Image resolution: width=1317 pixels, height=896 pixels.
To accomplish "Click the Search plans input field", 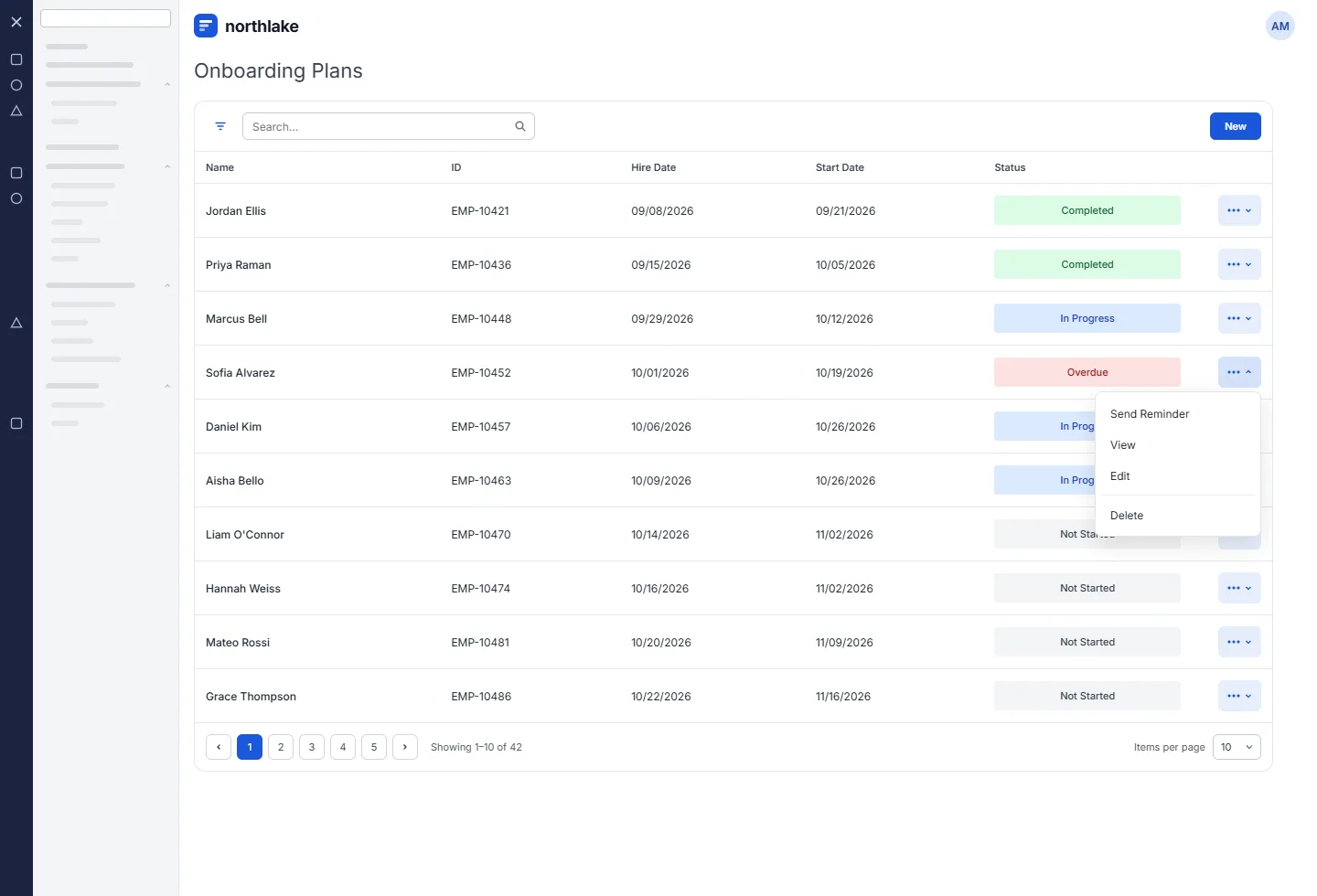I will 388,126.
